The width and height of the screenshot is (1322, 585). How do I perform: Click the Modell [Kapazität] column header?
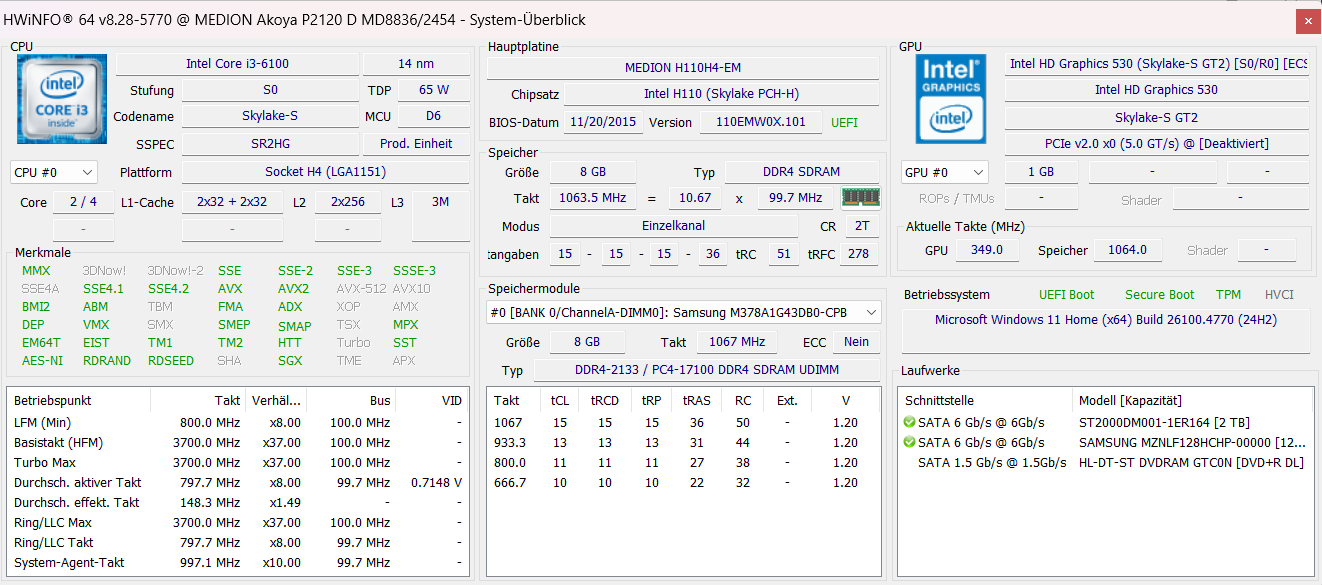[x=1191, y=401]
